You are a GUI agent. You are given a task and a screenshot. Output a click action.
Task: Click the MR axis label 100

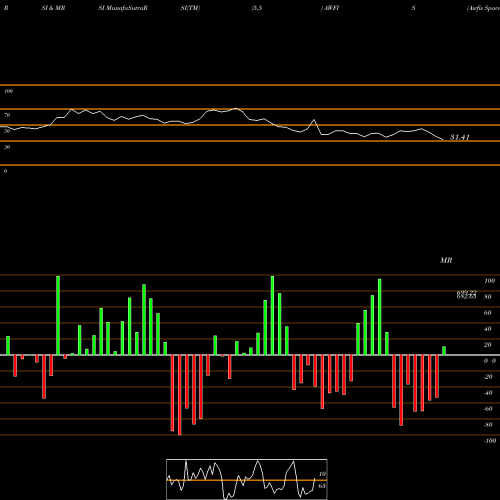(x=489, y=281)
